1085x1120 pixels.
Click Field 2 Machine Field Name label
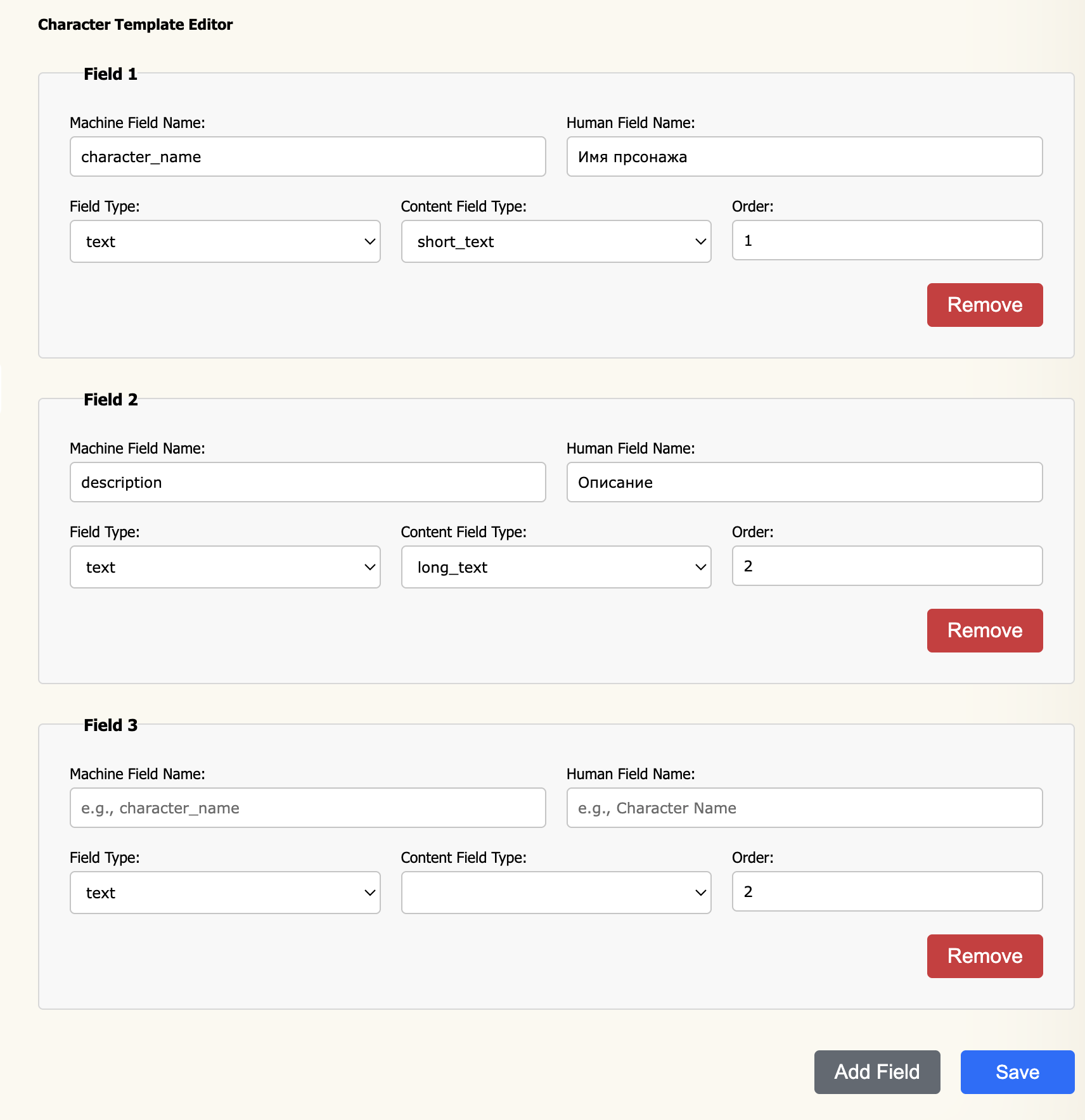coord(138,449)
